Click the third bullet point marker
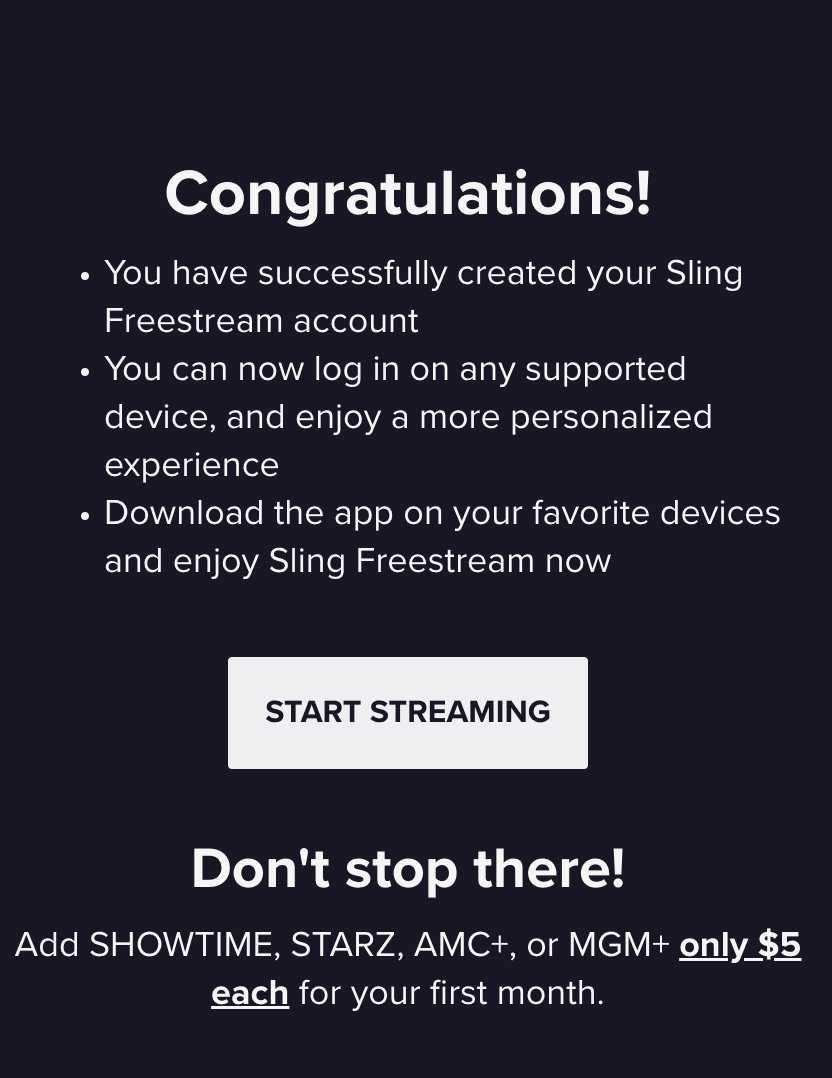The height and width of the screenshot is (1078, 832). tap(85, 515)
